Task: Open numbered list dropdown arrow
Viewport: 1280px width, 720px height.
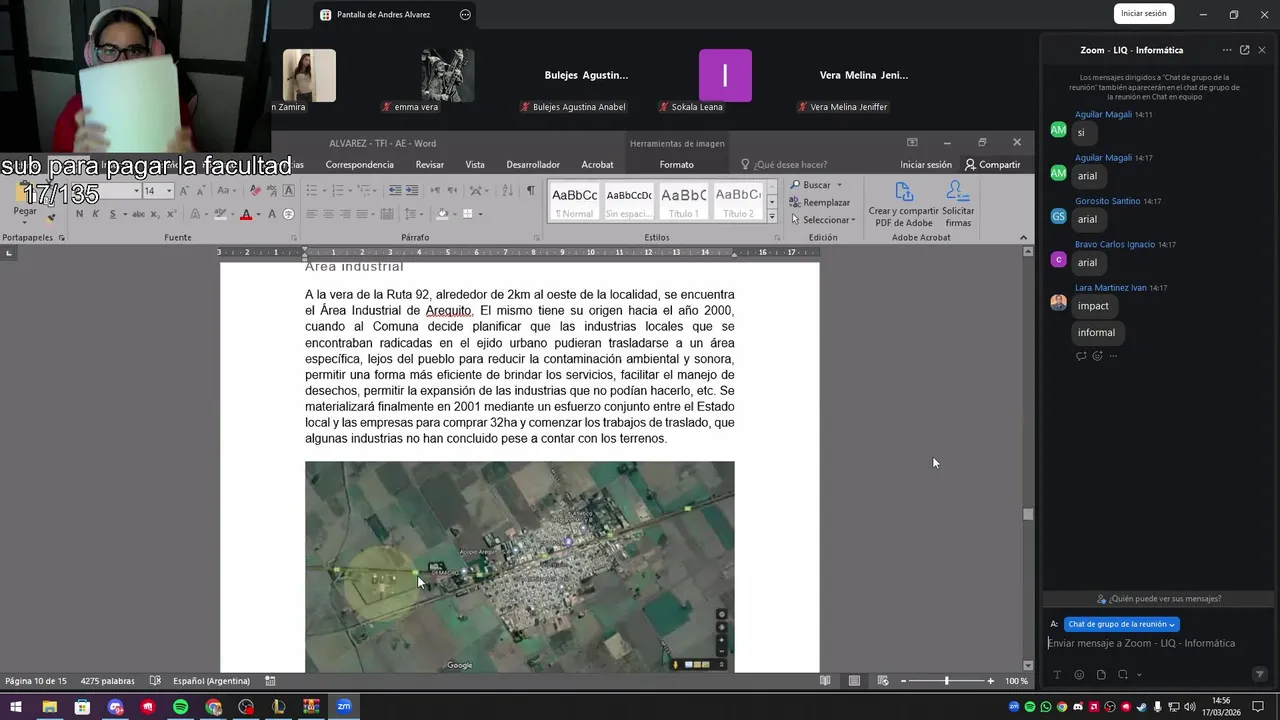Action: (352, 190)
